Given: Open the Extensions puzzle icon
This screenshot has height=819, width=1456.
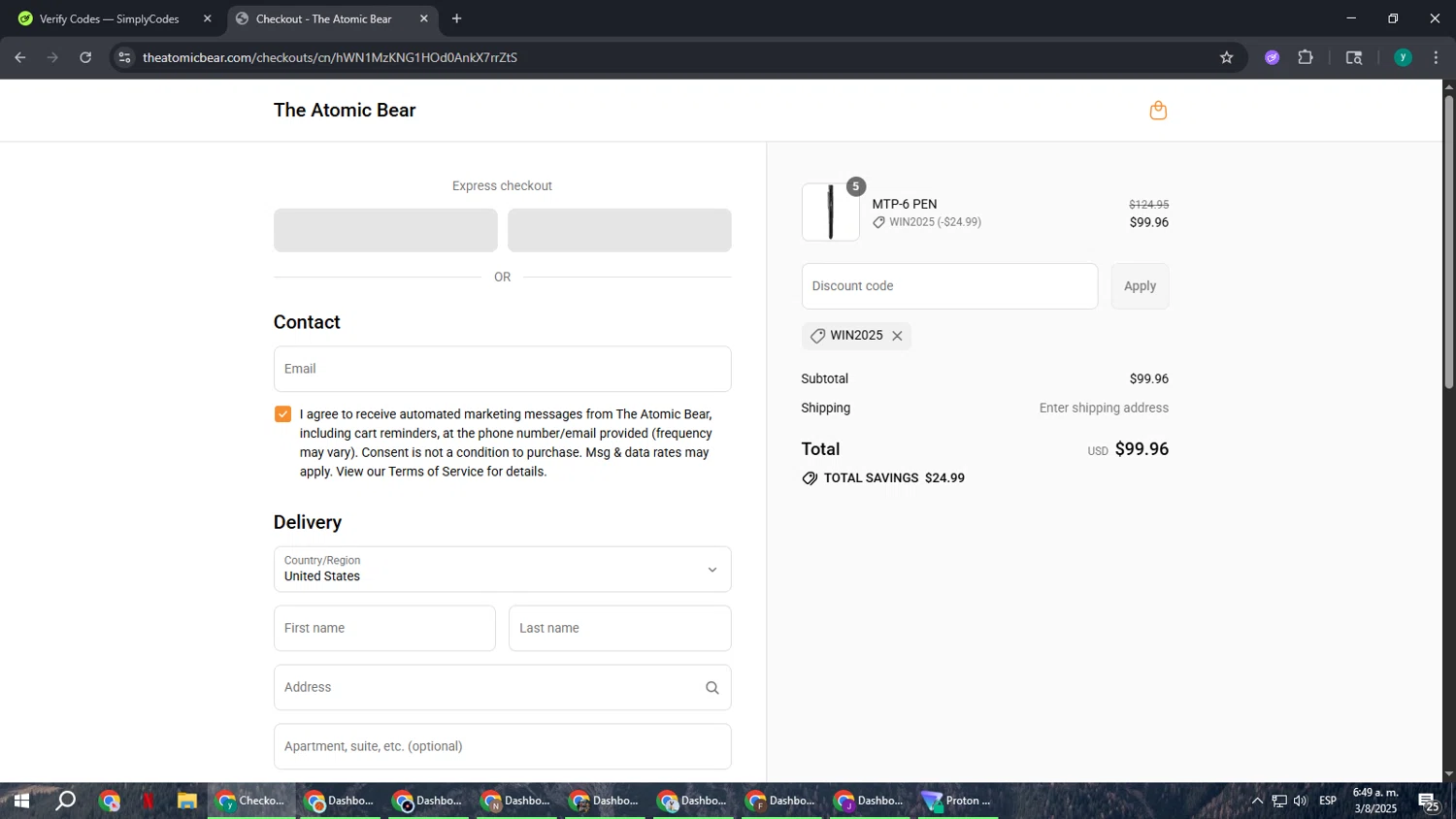Looking at the screenshot, I should point(1306,57).
